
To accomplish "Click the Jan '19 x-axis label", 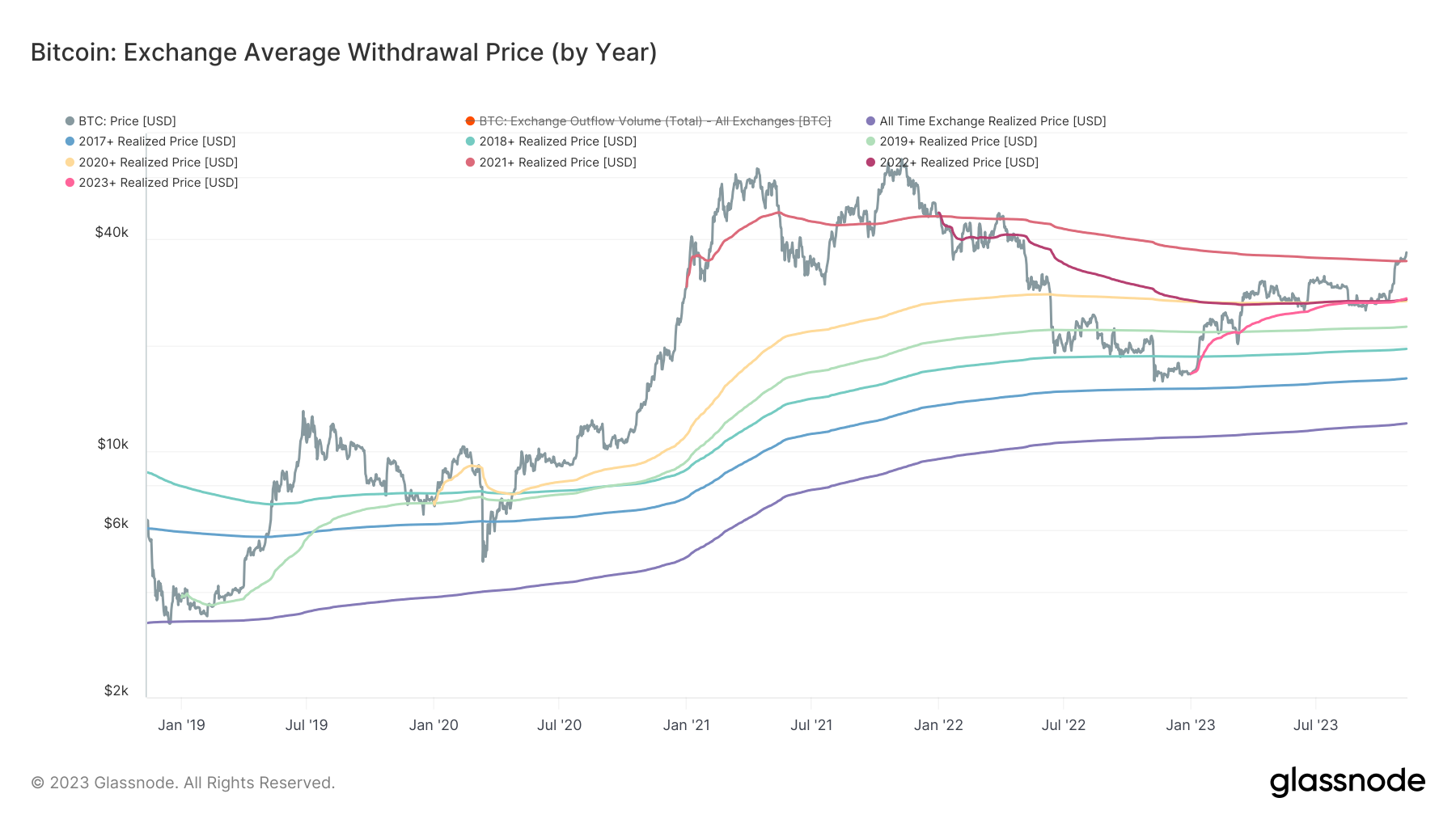I will [x=181, y=725].
